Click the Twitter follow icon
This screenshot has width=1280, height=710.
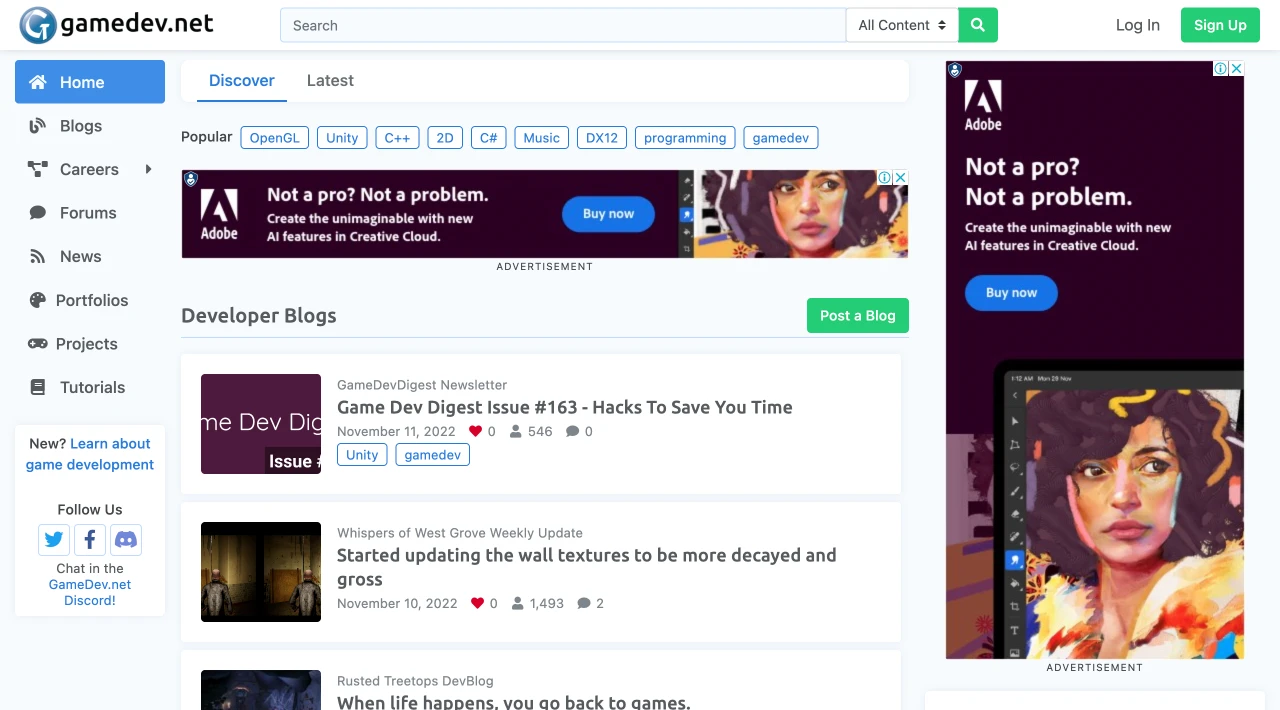[x=53, y=539]
